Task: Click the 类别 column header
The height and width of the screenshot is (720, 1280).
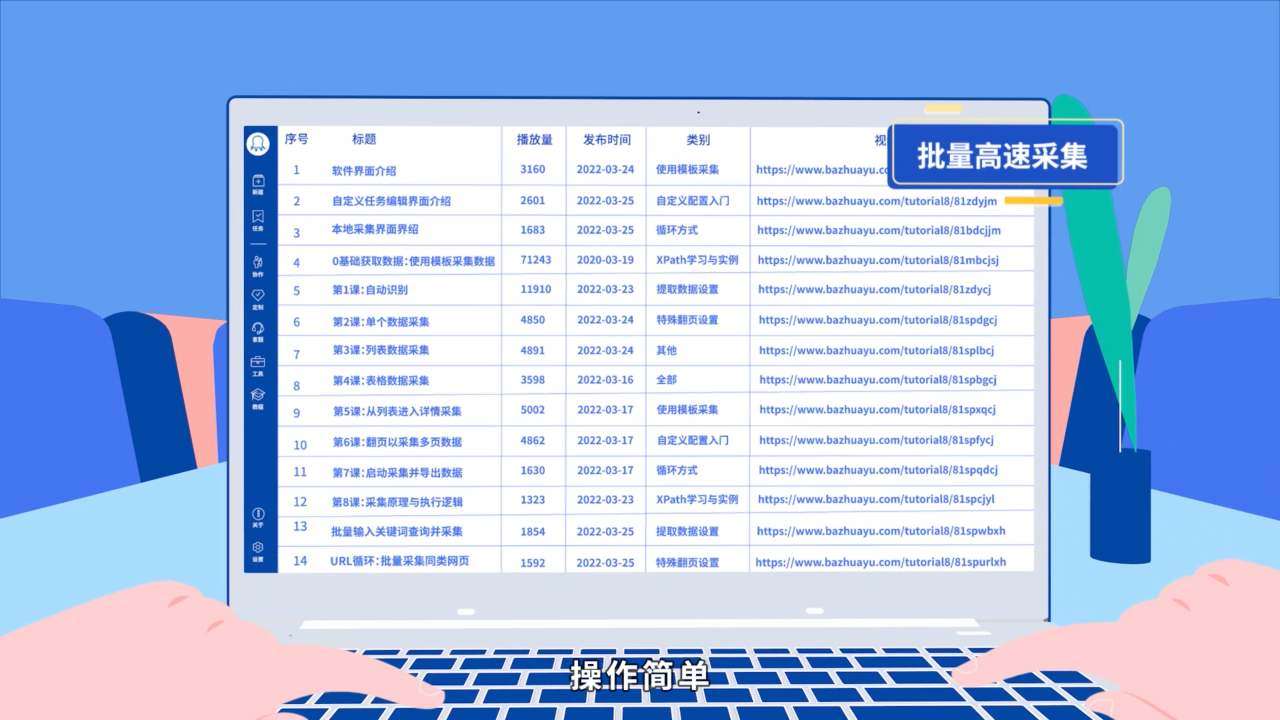Action: pyautogui.click(x=698, y=140)
